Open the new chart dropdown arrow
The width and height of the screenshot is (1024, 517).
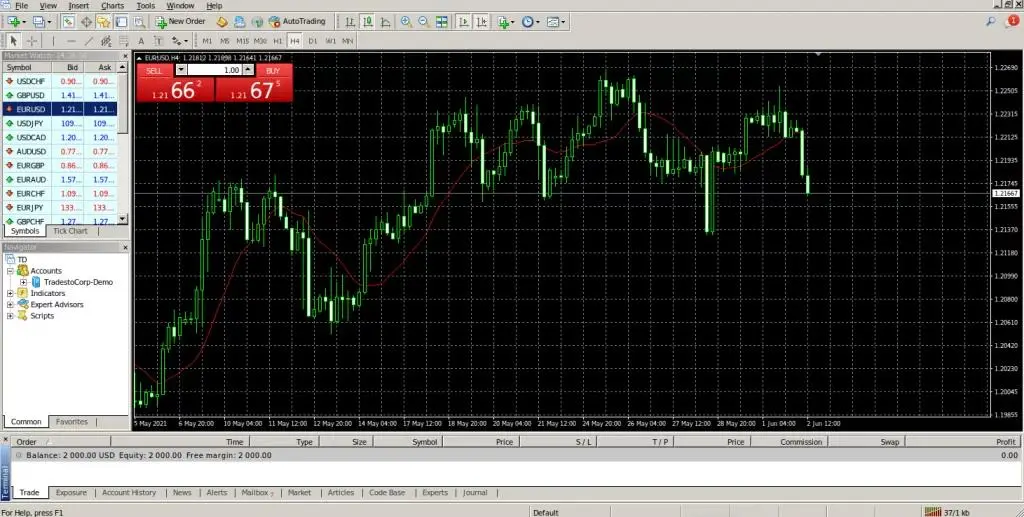tap(25, 22)
